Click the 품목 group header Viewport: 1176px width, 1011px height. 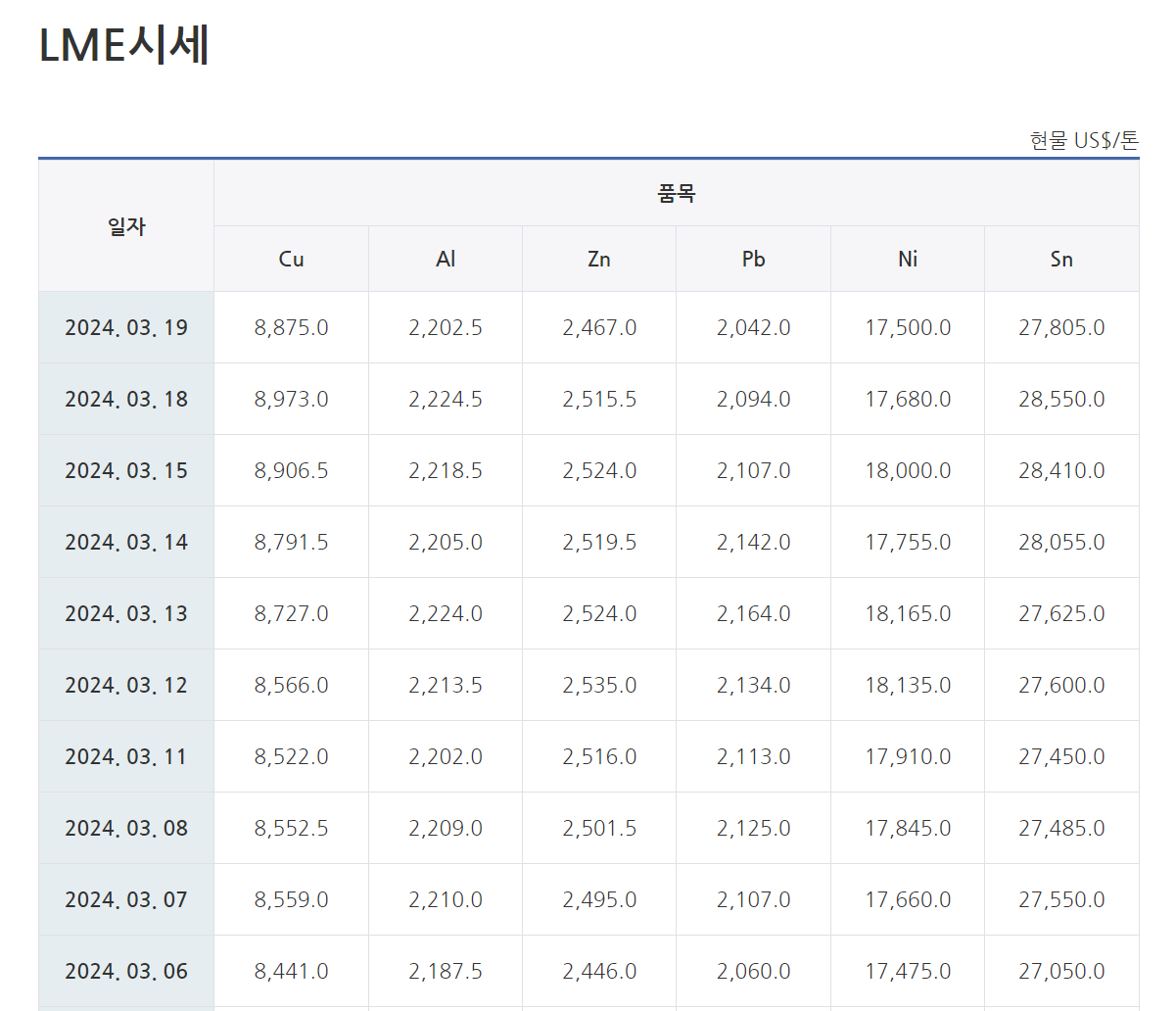coord(676,193)
